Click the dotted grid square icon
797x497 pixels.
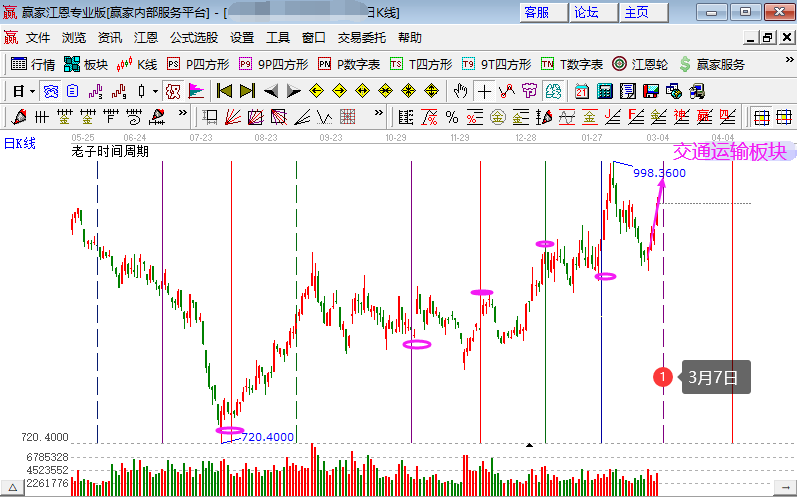348,117
